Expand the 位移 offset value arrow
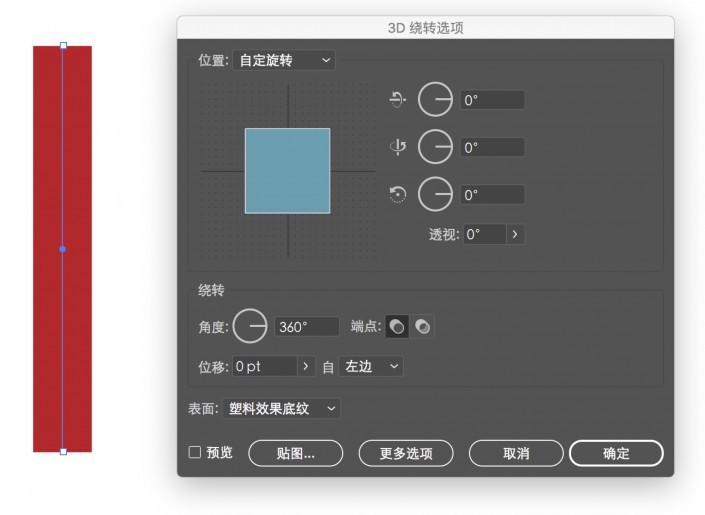The width and height of the screenshot is (705, 515). [306, 367]
